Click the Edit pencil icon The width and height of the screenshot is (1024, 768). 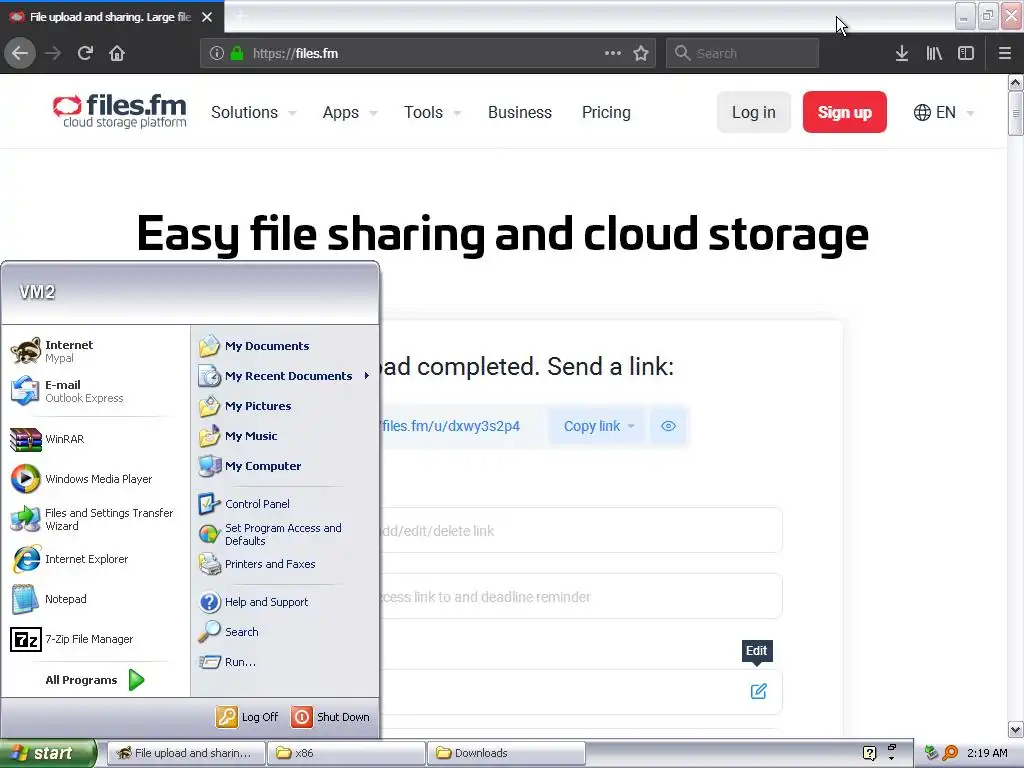(x=758, y=691)
